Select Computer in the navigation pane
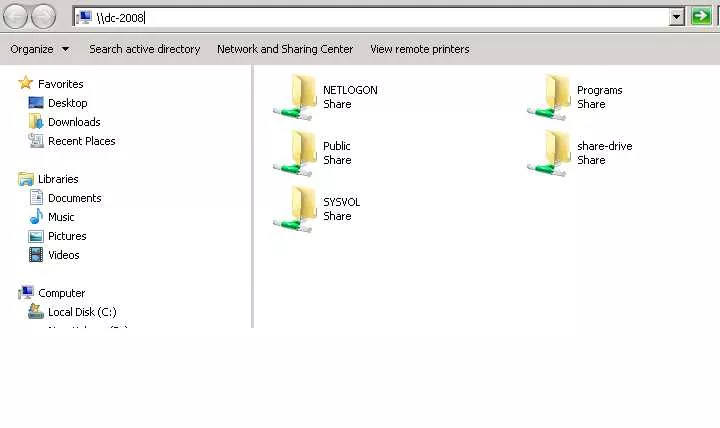720x428 pixels. (x=62, y=293)
